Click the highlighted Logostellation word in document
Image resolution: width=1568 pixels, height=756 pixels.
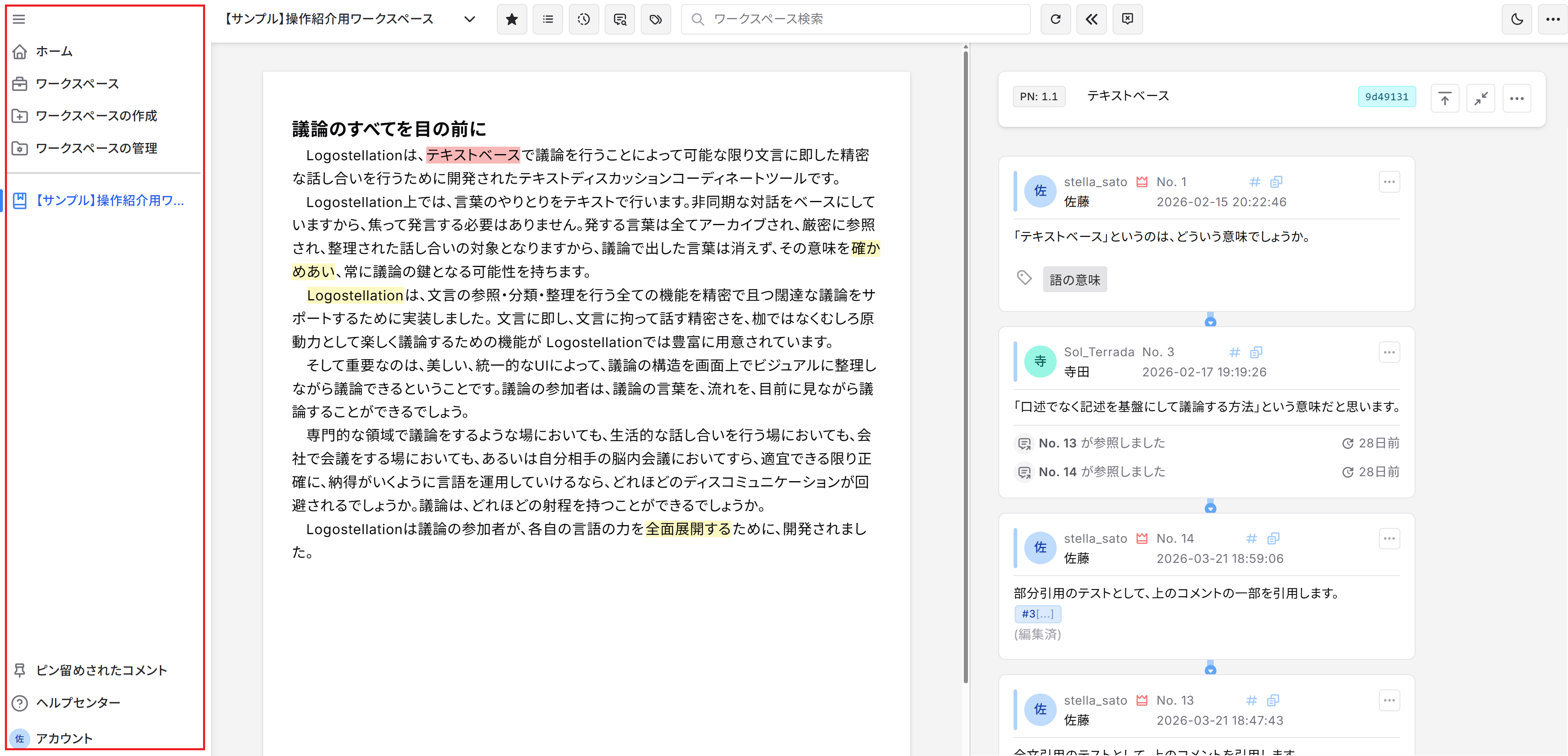pos(355,295)
